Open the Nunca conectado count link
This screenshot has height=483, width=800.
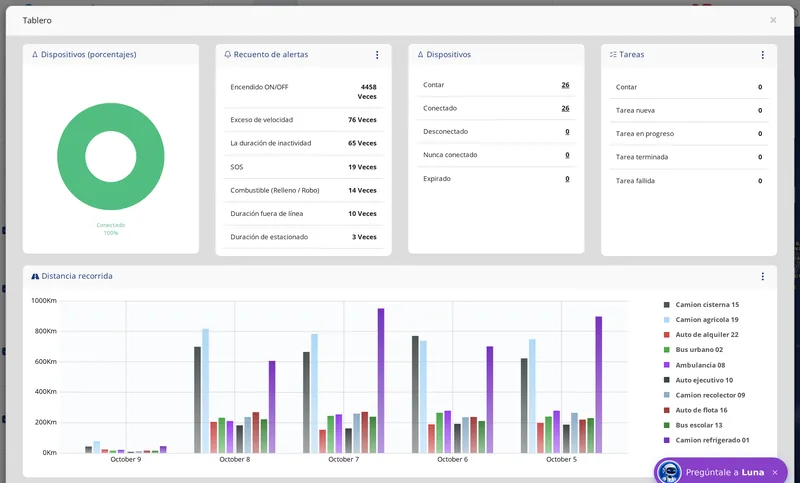[x=567, y=155]
